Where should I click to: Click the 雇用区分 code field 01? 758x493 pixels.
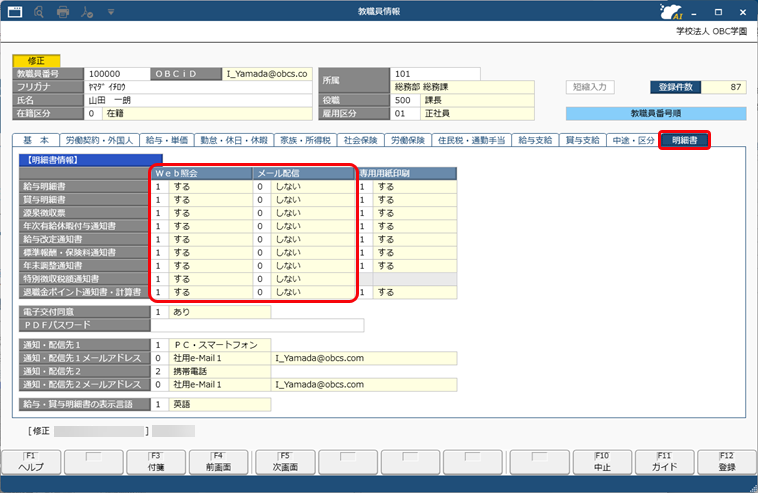(405, 114)
